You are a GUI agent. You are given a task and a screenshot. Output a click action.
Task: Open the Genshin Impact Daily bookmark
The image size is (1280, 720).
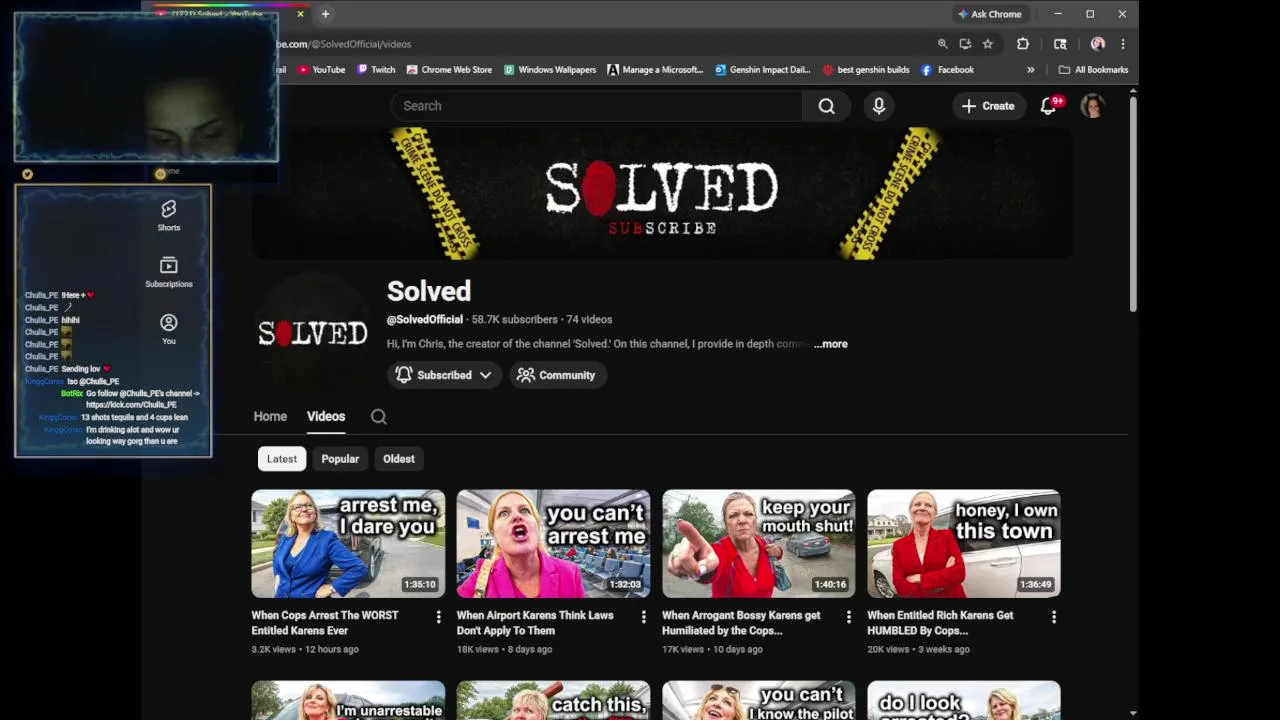[763, 70]
